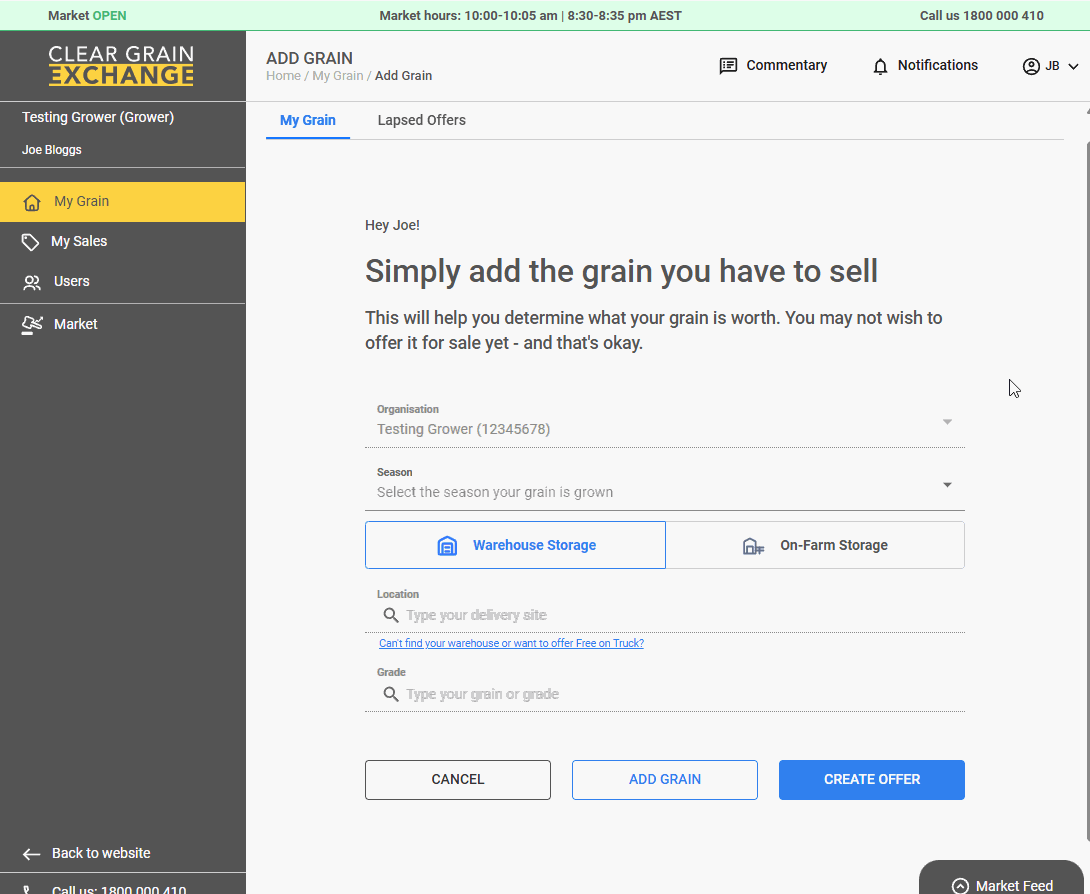Click the page vertical scrollbar

(1087, 491)
